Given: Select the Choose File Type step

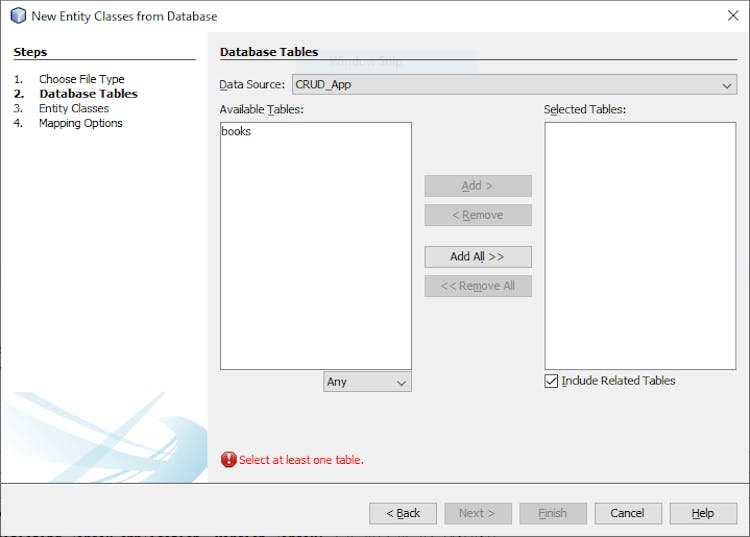Looking at the screenshot, I should click(x=81, y=79).
